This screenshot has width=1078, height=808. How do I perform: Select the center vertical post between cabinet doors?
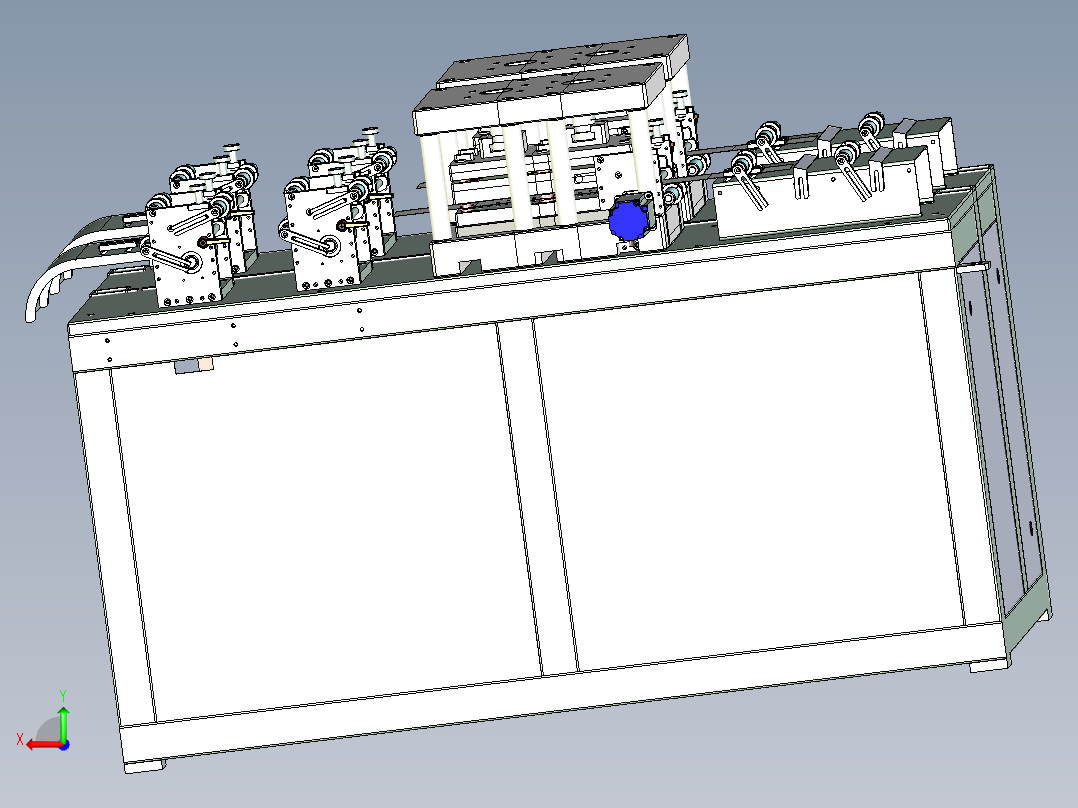(x=537, y=496)
